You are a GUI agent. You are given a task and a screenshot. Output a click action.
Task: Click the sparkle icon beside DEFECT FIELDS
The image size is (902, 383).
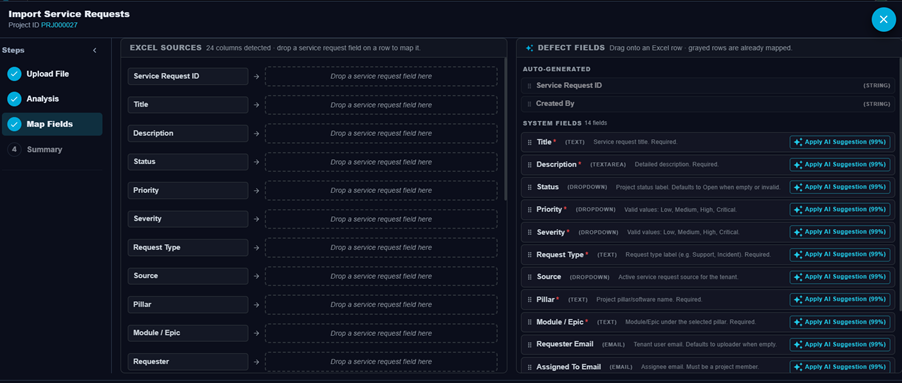tap(529, 48)
